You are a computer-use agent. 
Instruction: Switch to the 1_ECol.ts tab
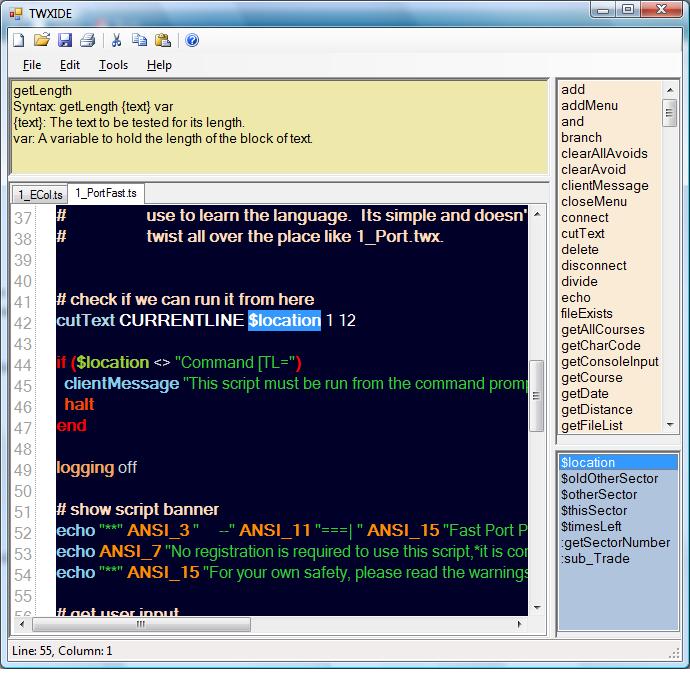pos(39,193)
